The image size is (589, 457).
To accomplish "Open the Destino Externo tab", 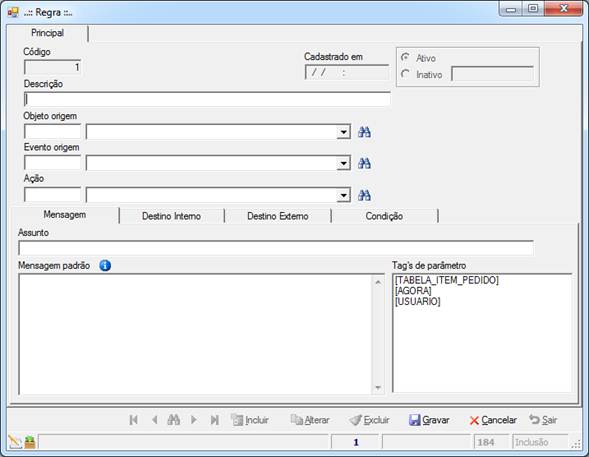I will 278,216.
